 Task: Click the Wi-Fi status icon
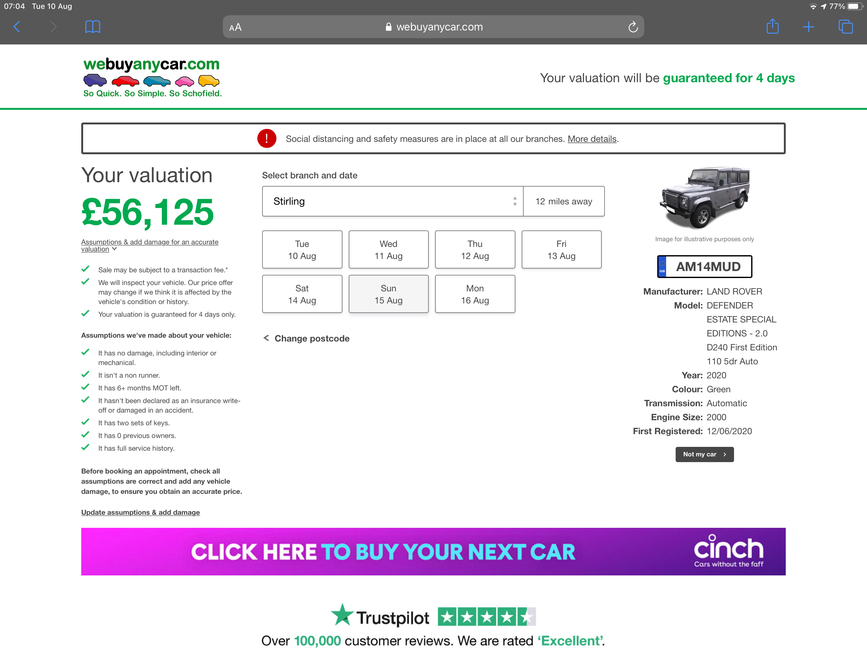click(x=813, y=6)
